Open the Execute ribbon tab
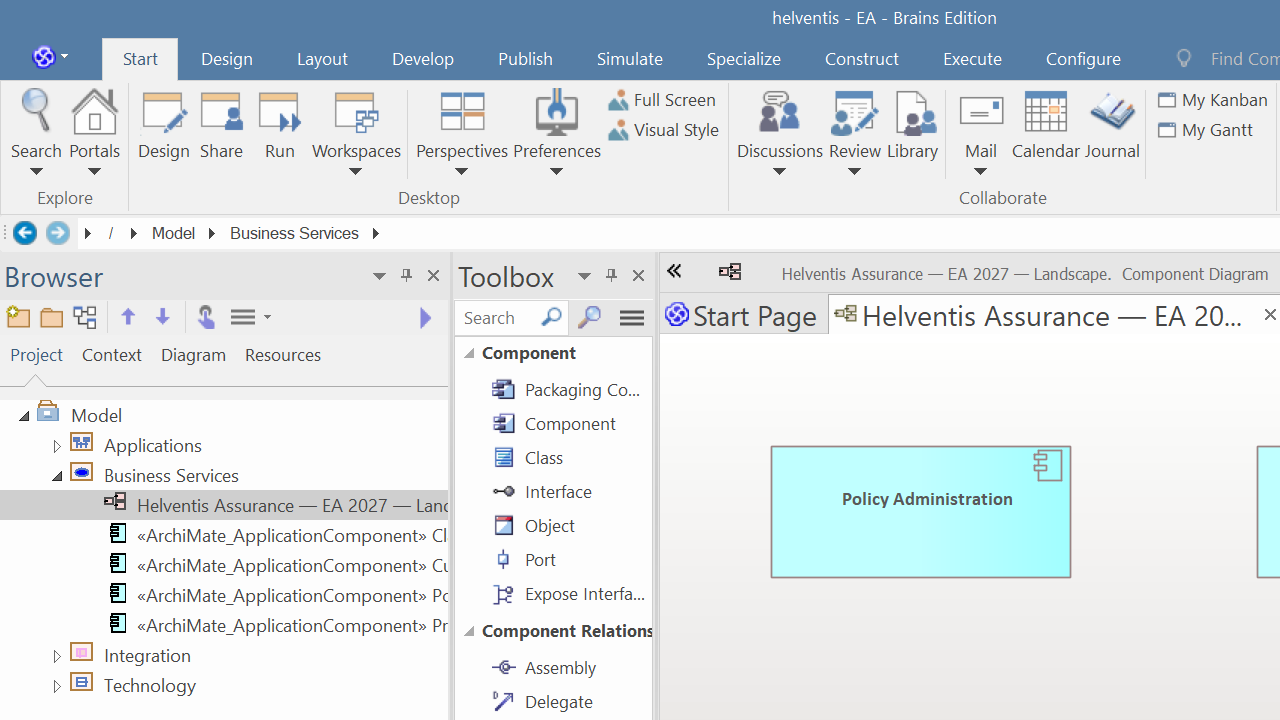 point(972,59)
